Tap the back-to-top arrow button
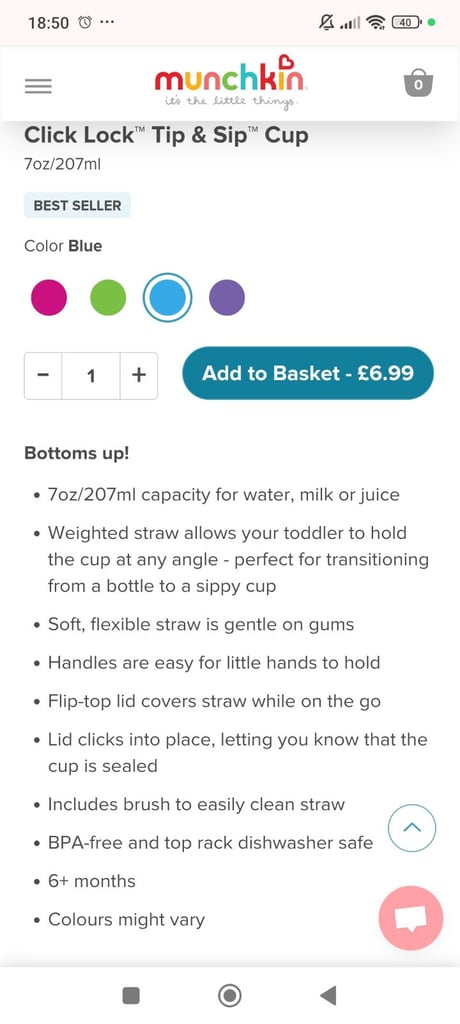460x1024 pixels. [412, 828]
